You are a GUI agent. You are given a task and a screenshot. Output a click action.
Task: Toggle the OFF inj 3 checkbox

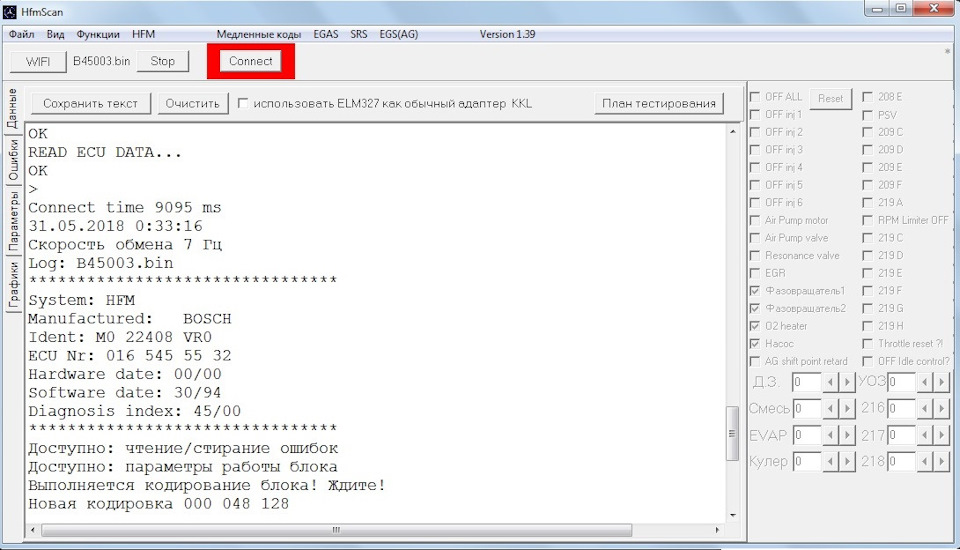(755, 149)
